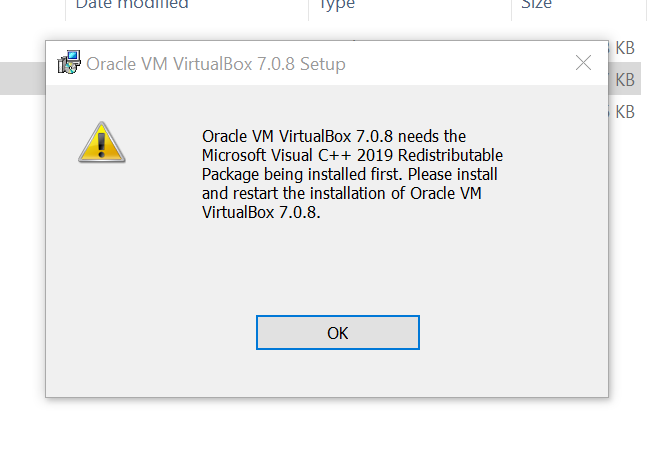This screenshot has height=454, width=660.
Task: Close the VirtualBox Setup dialog
Action: point(583,63)
